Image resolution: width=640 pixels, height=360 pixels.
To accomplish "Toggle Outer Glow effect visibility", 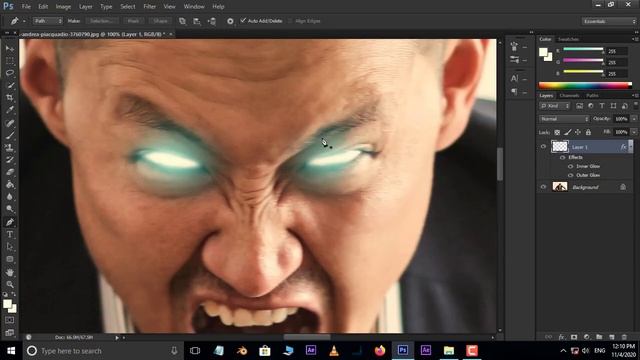I will pos(571,175).
